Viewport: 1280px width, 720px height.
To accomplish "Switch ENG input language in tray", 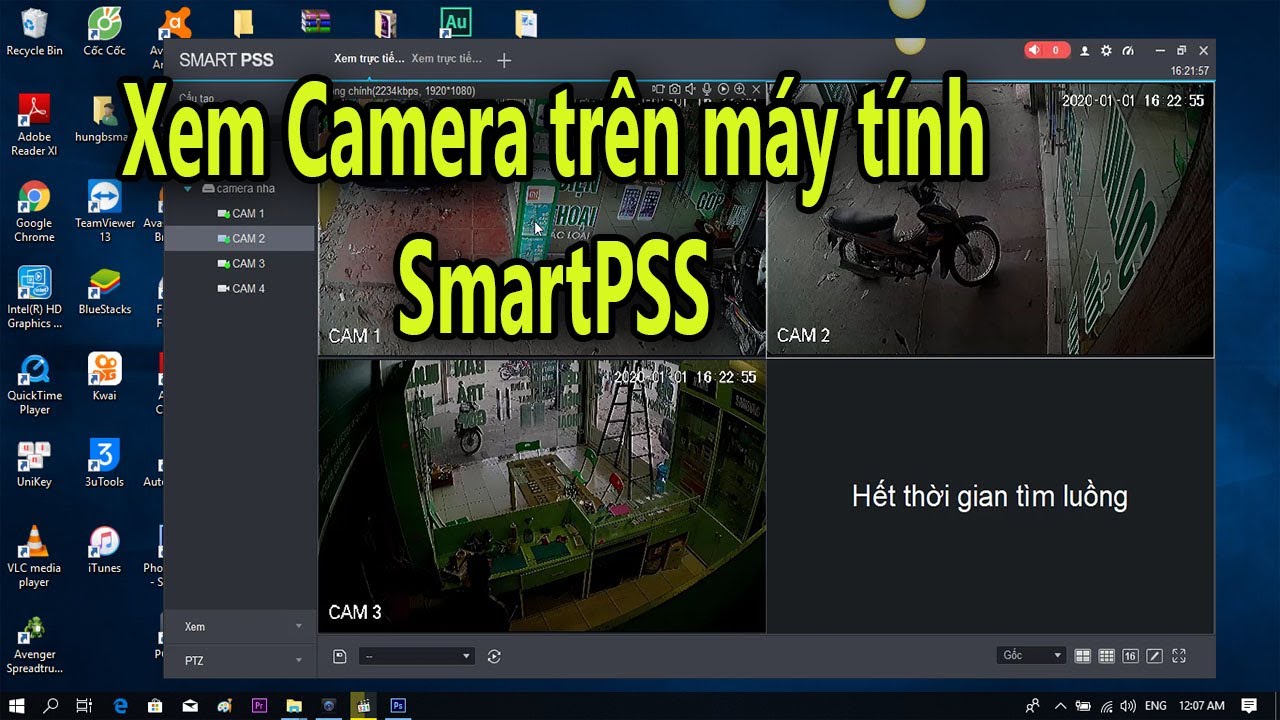I will (x=1155, y=705).
